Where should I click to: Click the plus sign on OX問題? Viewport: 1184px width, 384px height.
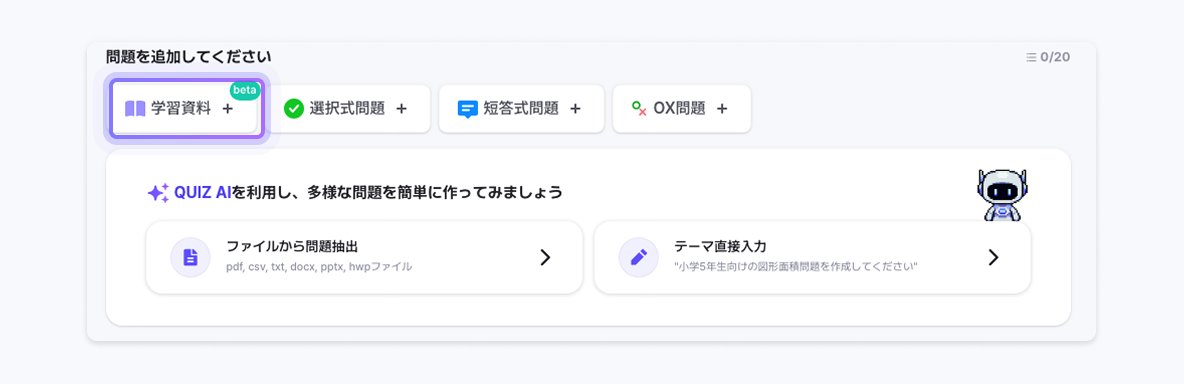pyautogui.click(x=722, y=109)
